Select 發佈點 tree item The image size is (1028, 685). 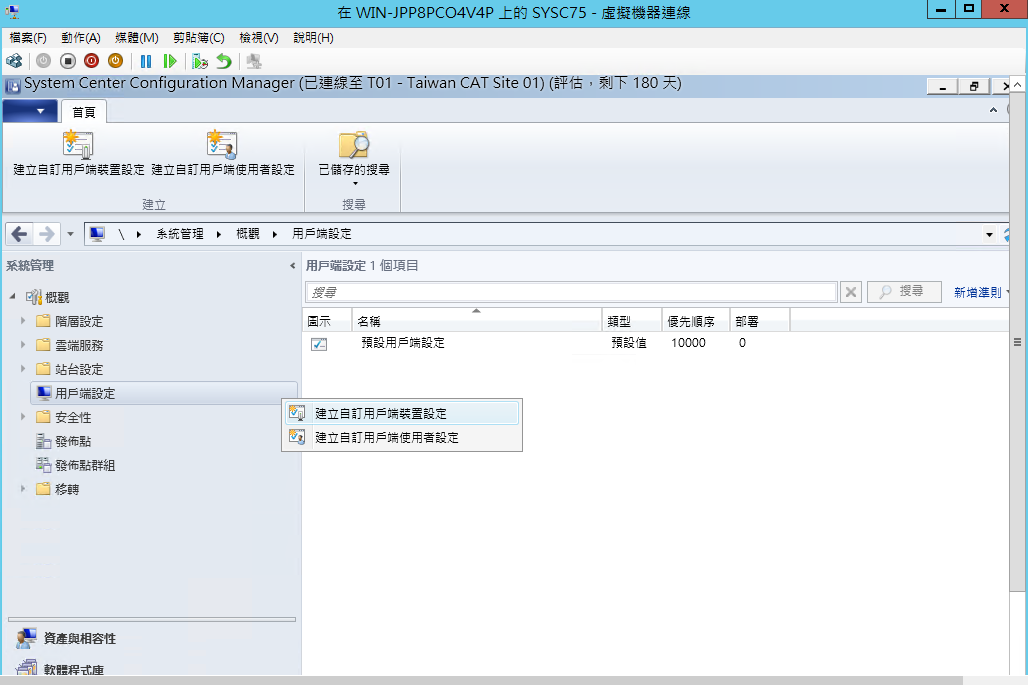click(x=64, y=441)
